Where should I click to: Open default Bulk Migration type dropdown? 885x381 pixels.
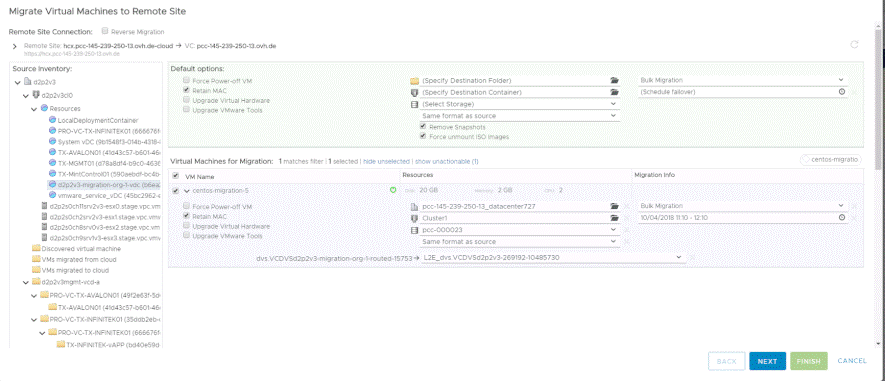pos(743,80)
